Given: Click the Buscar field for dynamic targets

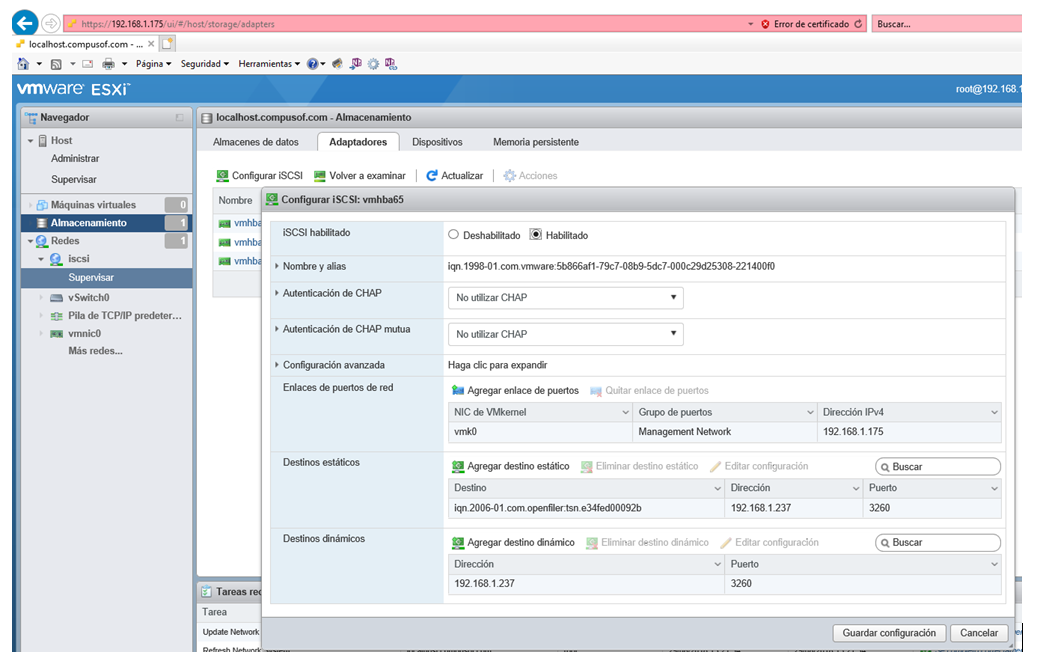Looking at the screenshot, I should pyautogui.click(x=937, y=543).
